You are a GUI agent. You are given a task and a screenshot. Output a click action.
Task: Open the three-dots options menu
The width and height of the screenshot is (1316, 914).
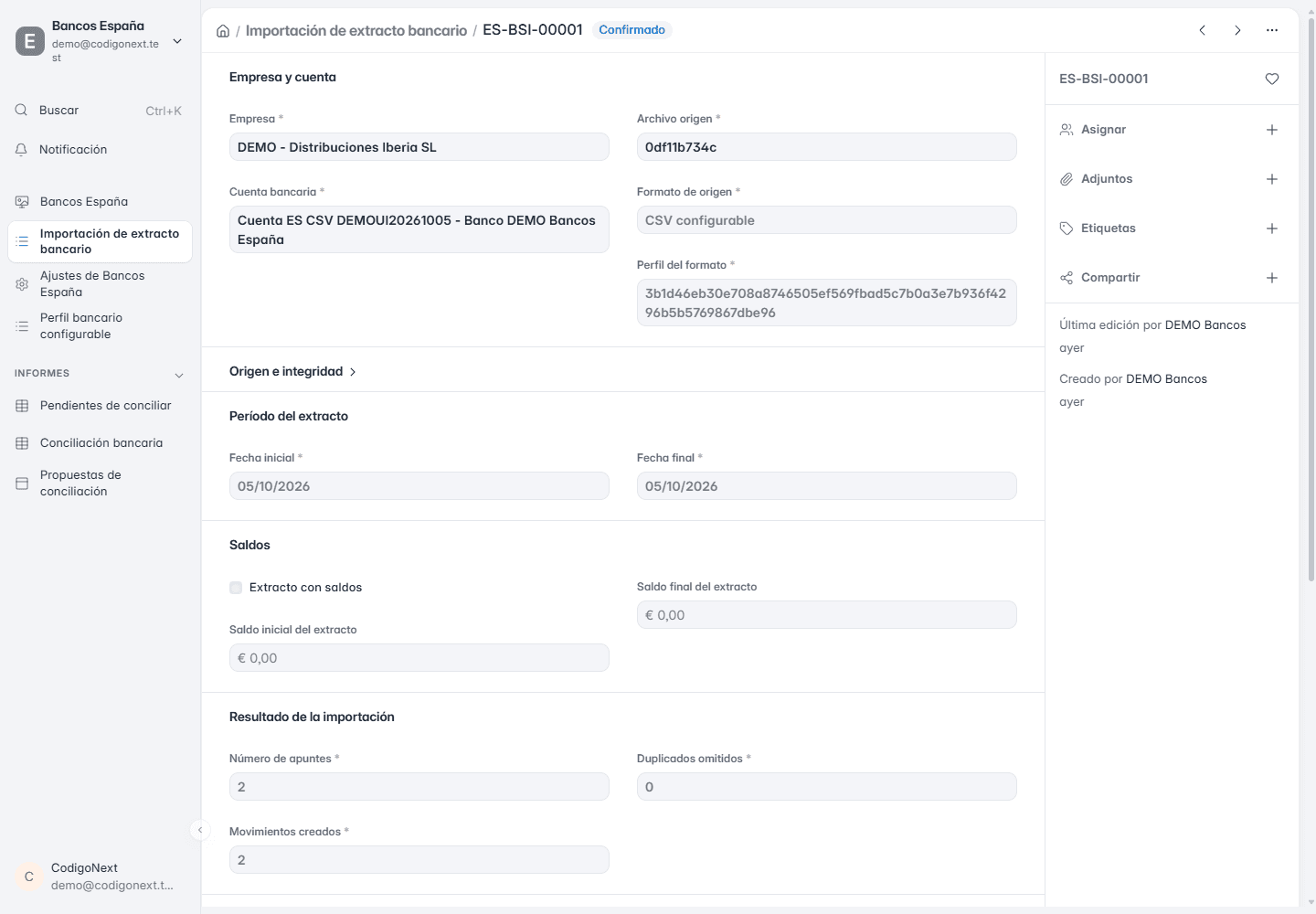[1272, 30]
